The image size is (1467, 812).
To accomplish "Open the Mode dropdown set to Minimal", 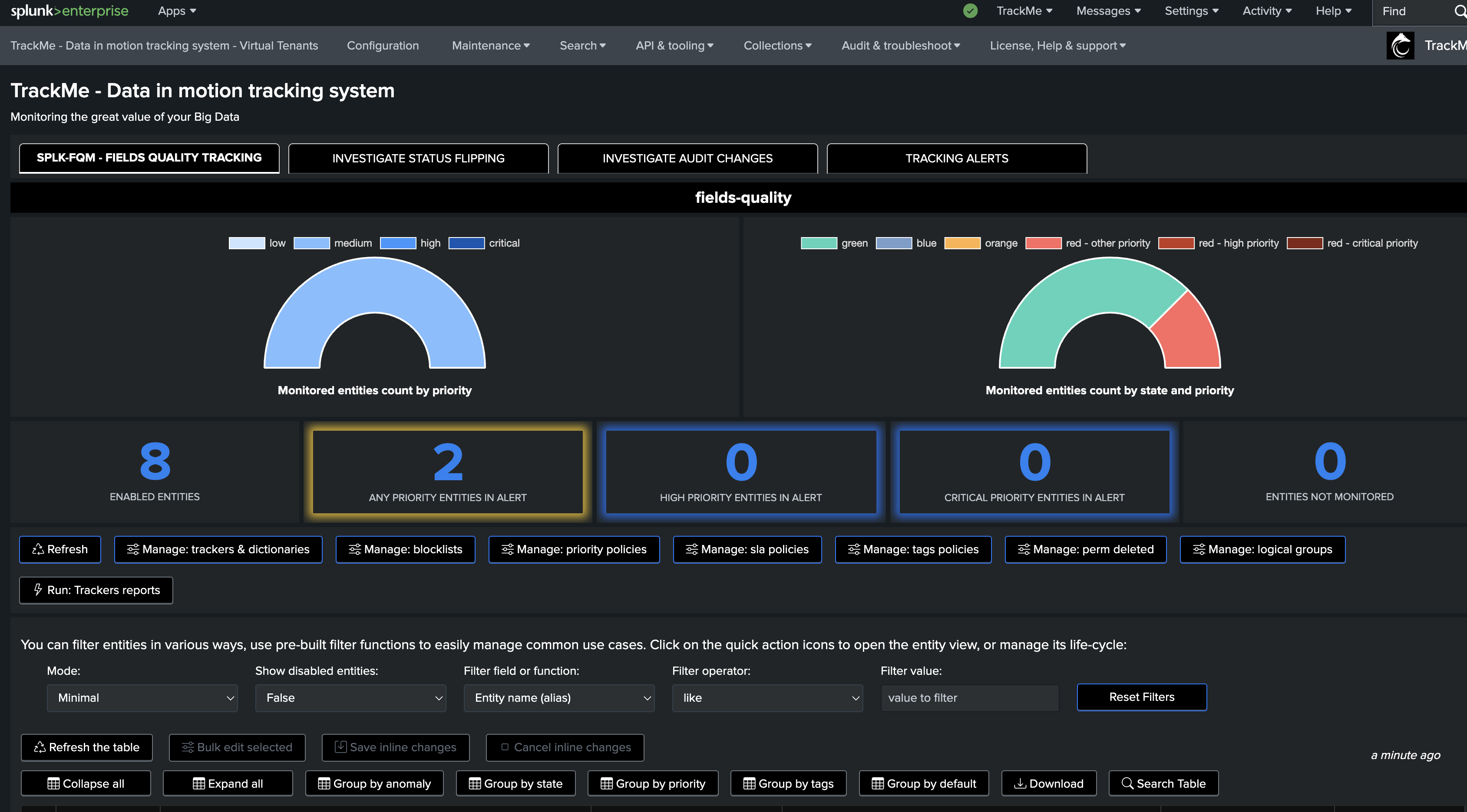I will click(x=142, y=698).
